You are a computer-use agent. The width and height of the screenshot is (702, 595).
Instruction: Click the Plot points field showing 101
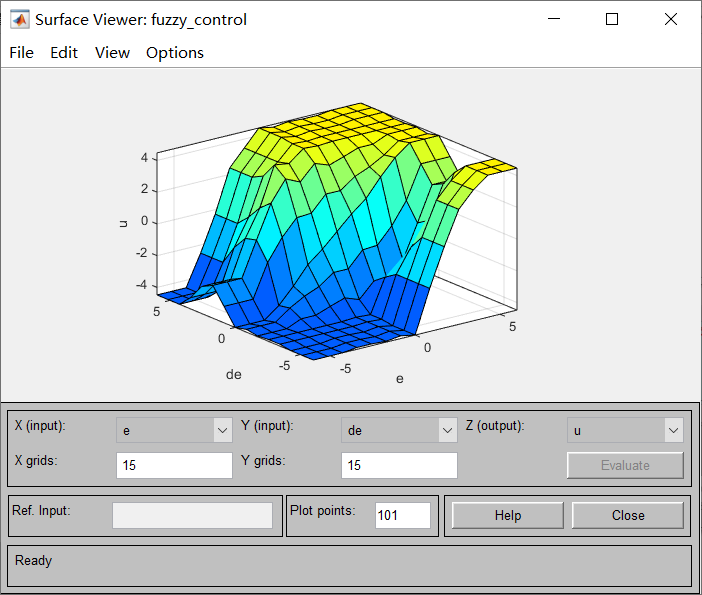402,515
